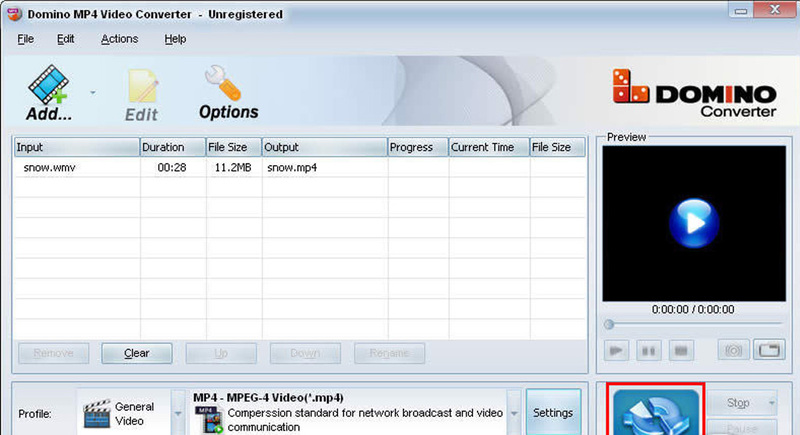Click the Duration column header

172,147
